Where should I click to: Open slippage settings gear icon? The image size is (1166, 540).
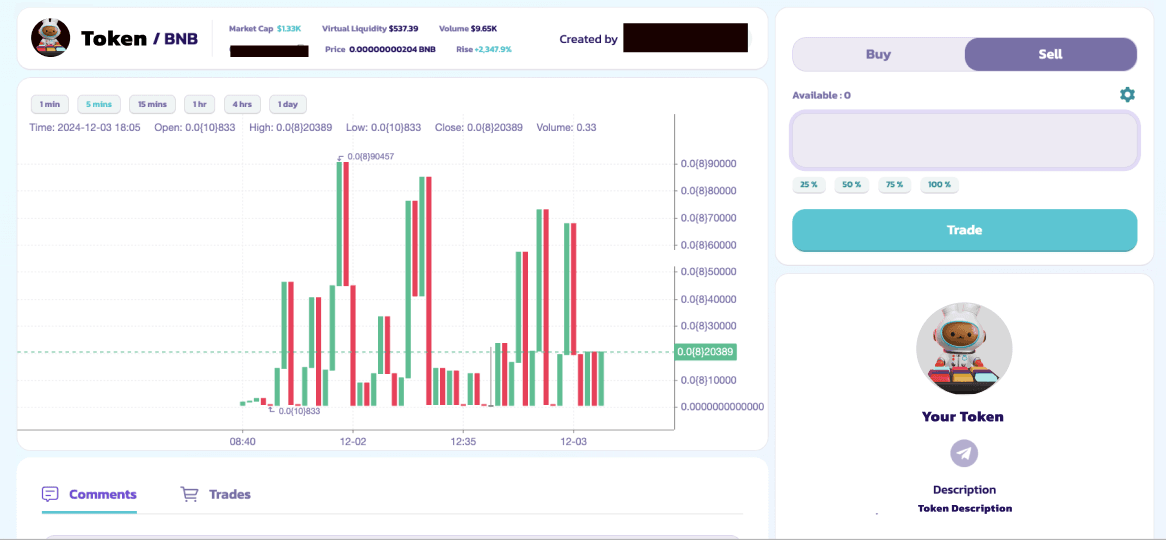1127,95
